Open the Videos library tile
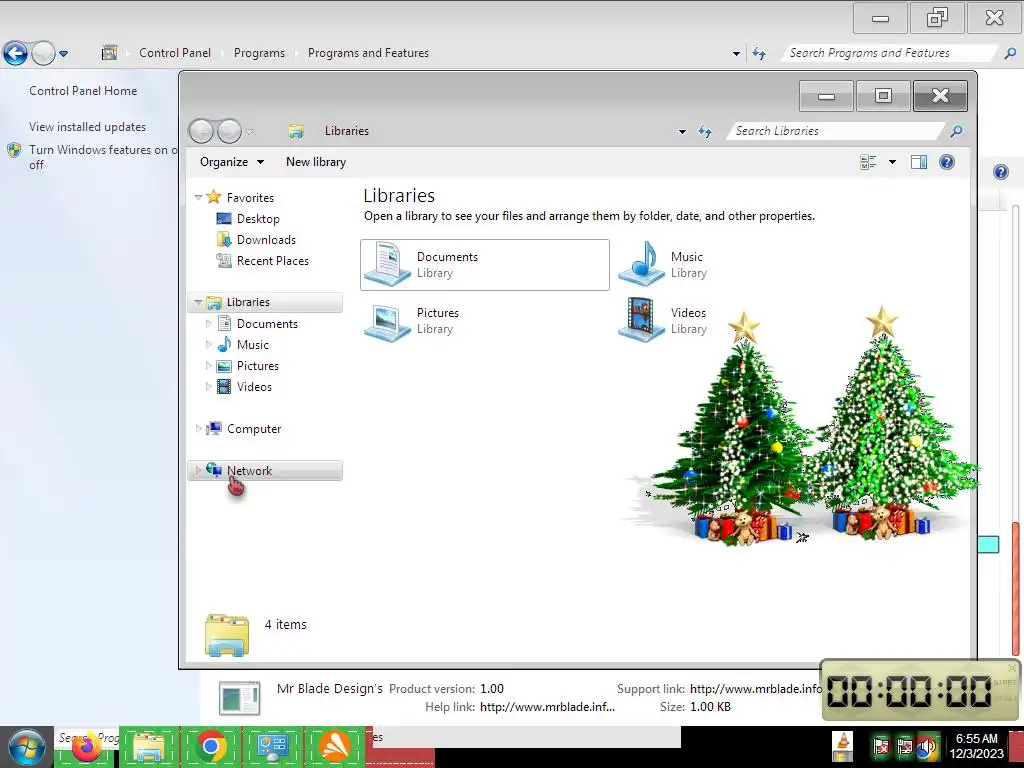This screenshot has height=768, width=1024. click(x=664, y=321)
